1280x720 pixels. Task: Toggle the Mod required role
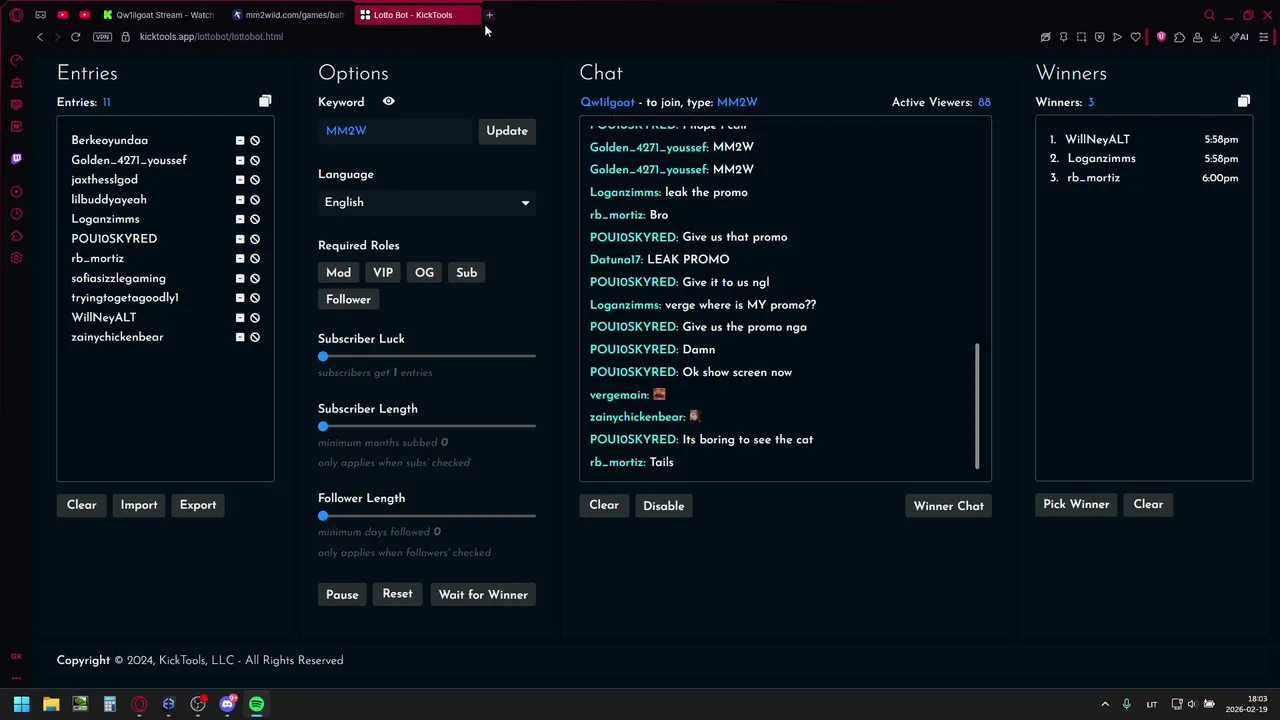(338, 273)
